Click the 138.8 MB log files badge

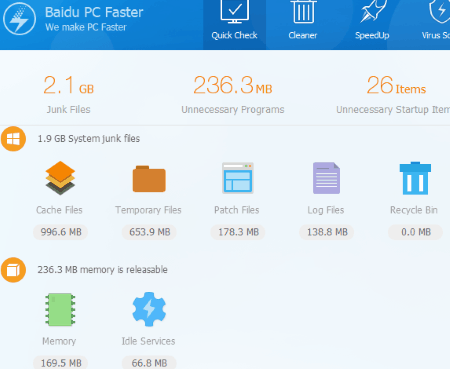pos(327,232)
